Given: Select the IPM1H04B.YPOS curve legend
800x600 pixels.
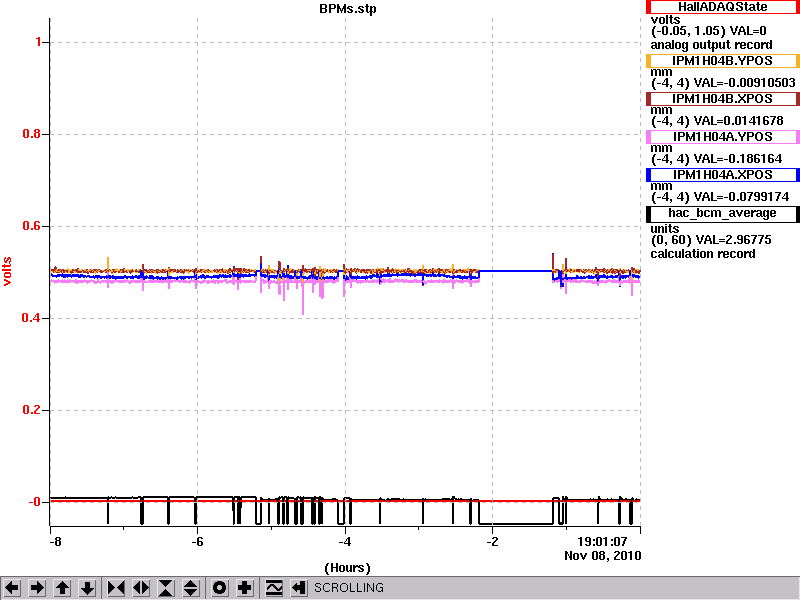Looking at the screenshot, I should [x=722, y=61].
